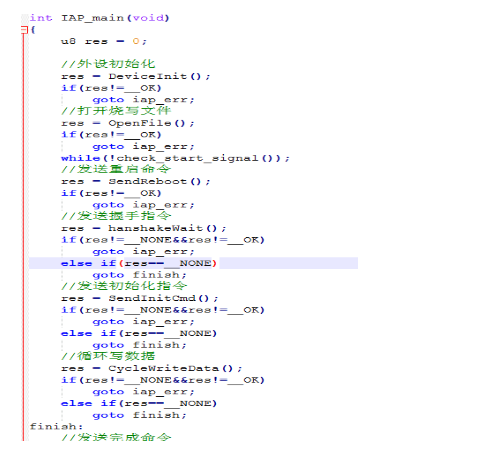Click the finish: label
Viewport: 495px width, 457px height.
pyautogui.click(x=56, y=426)
